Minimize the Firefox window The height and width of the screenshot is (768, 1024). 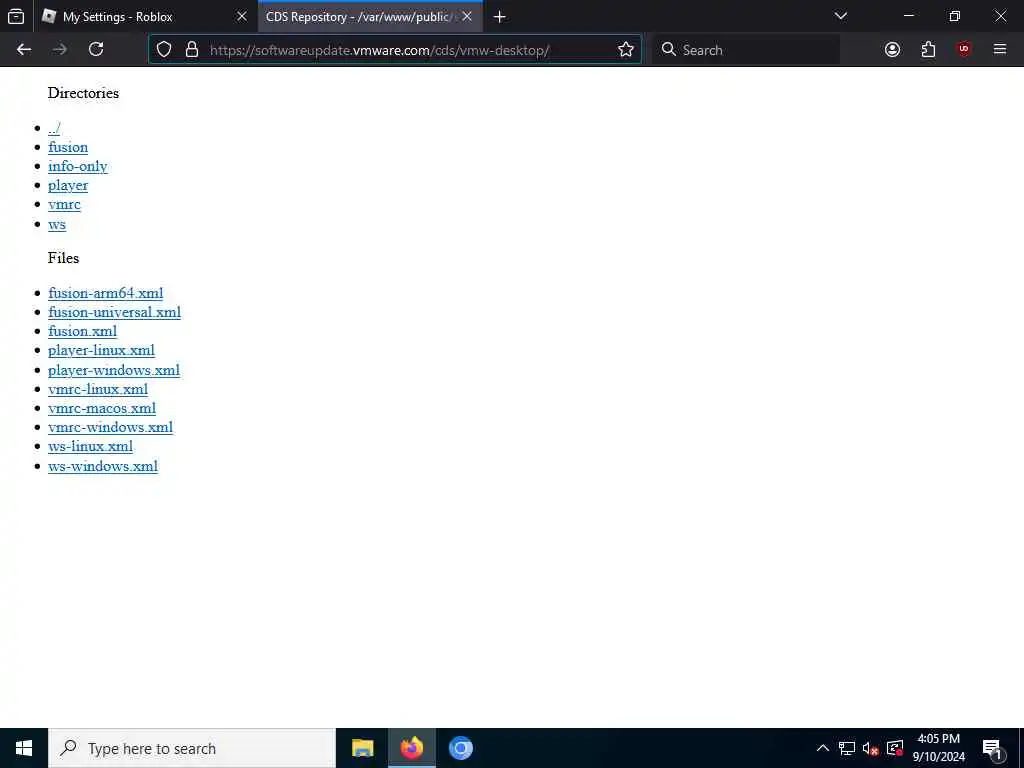tap(908, 16)
